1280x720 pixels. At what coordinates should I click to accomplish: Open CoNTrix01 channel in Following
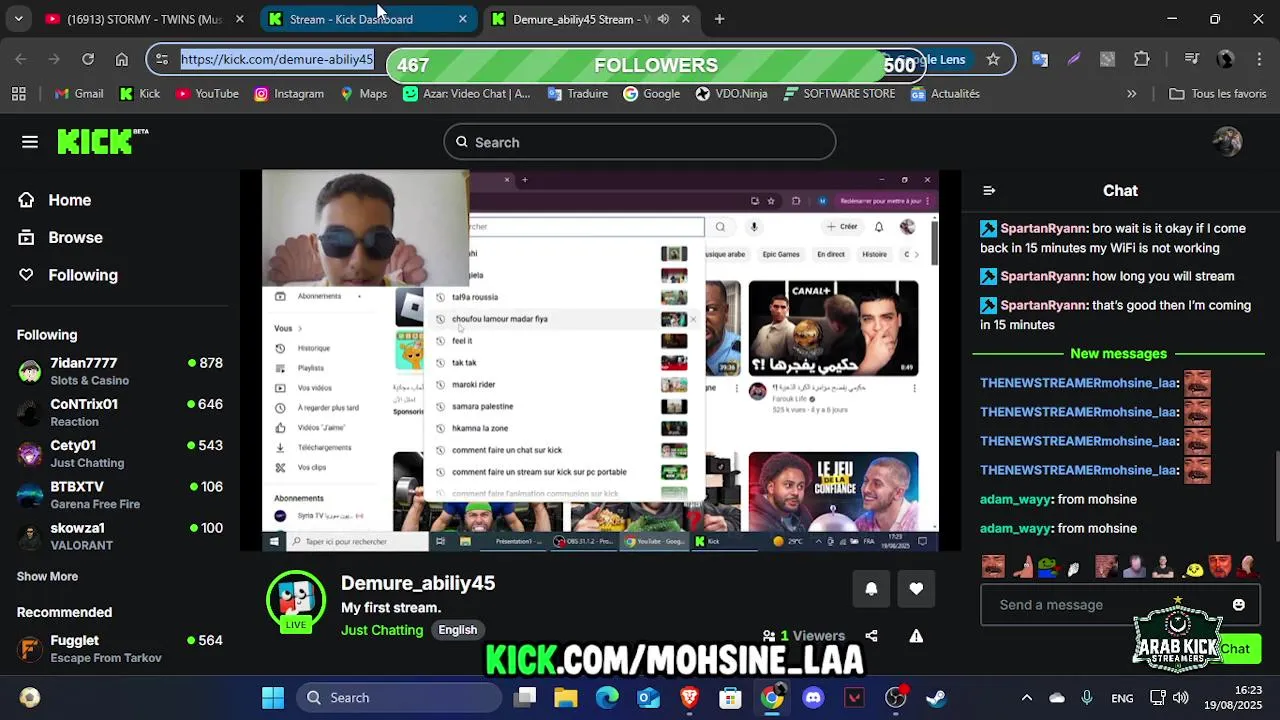120,412
